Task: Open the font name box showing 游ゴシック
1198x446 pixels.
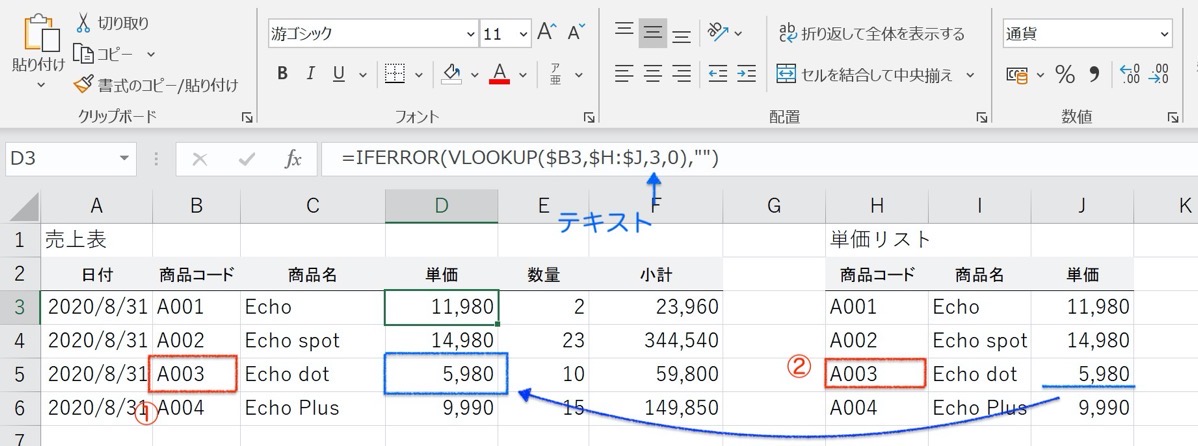Action: pos(372,34)
